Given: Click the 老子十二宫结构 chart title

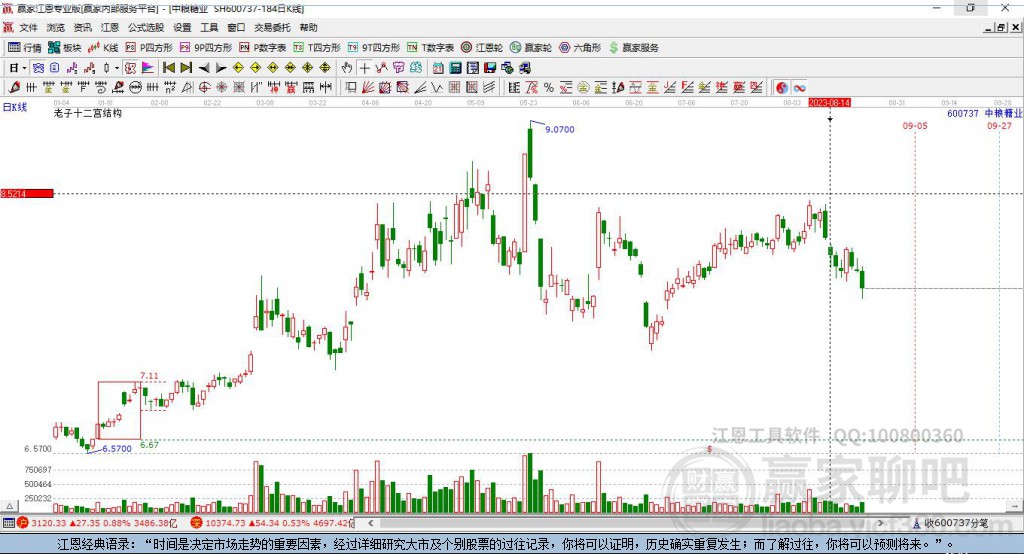Looking at the screenshot, I should click(x=88, y=113).
